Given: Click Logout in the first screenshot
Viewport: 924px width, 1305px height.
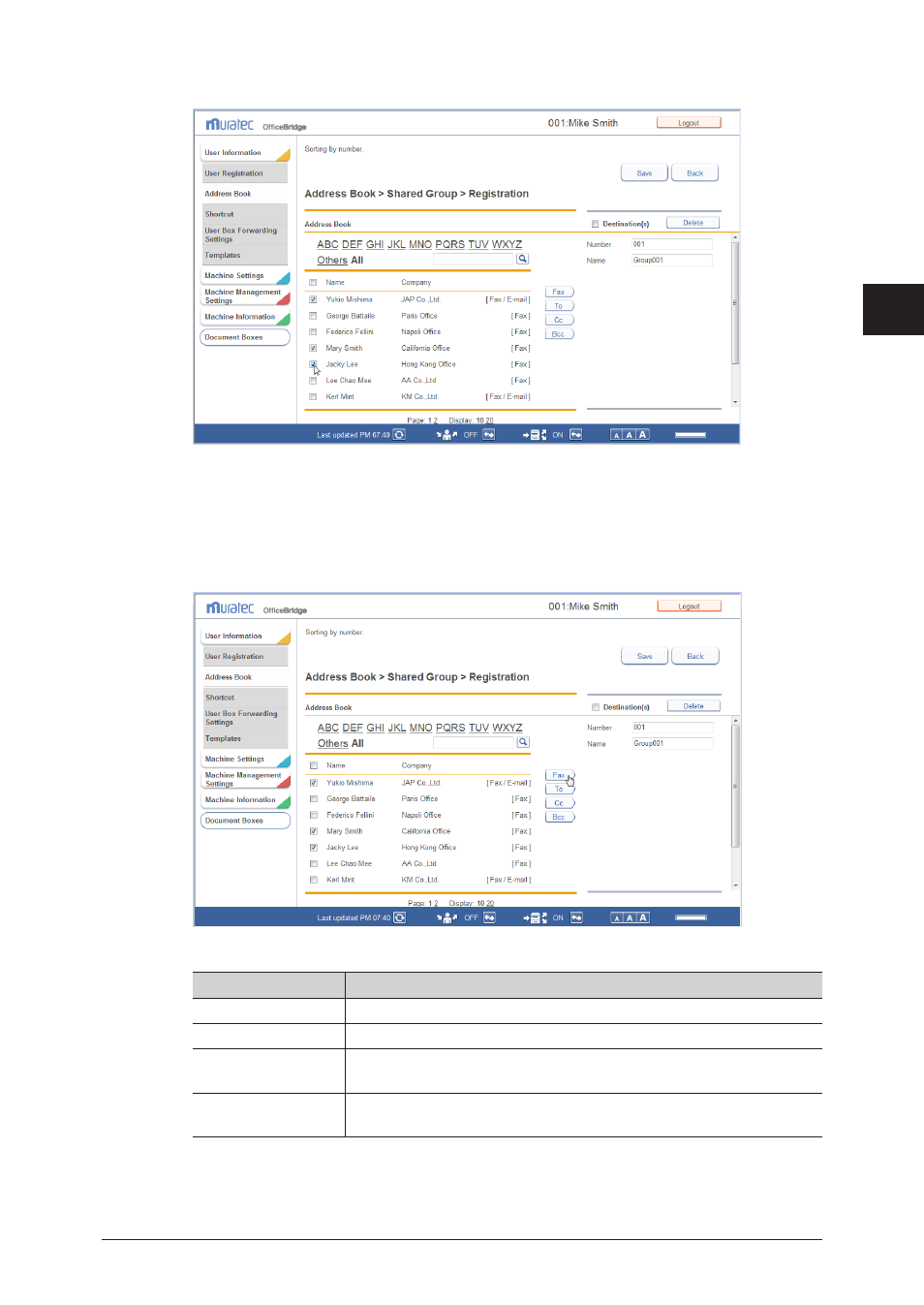Looking at the screenshot, I should pyautogui.click(x=689, y=123).
